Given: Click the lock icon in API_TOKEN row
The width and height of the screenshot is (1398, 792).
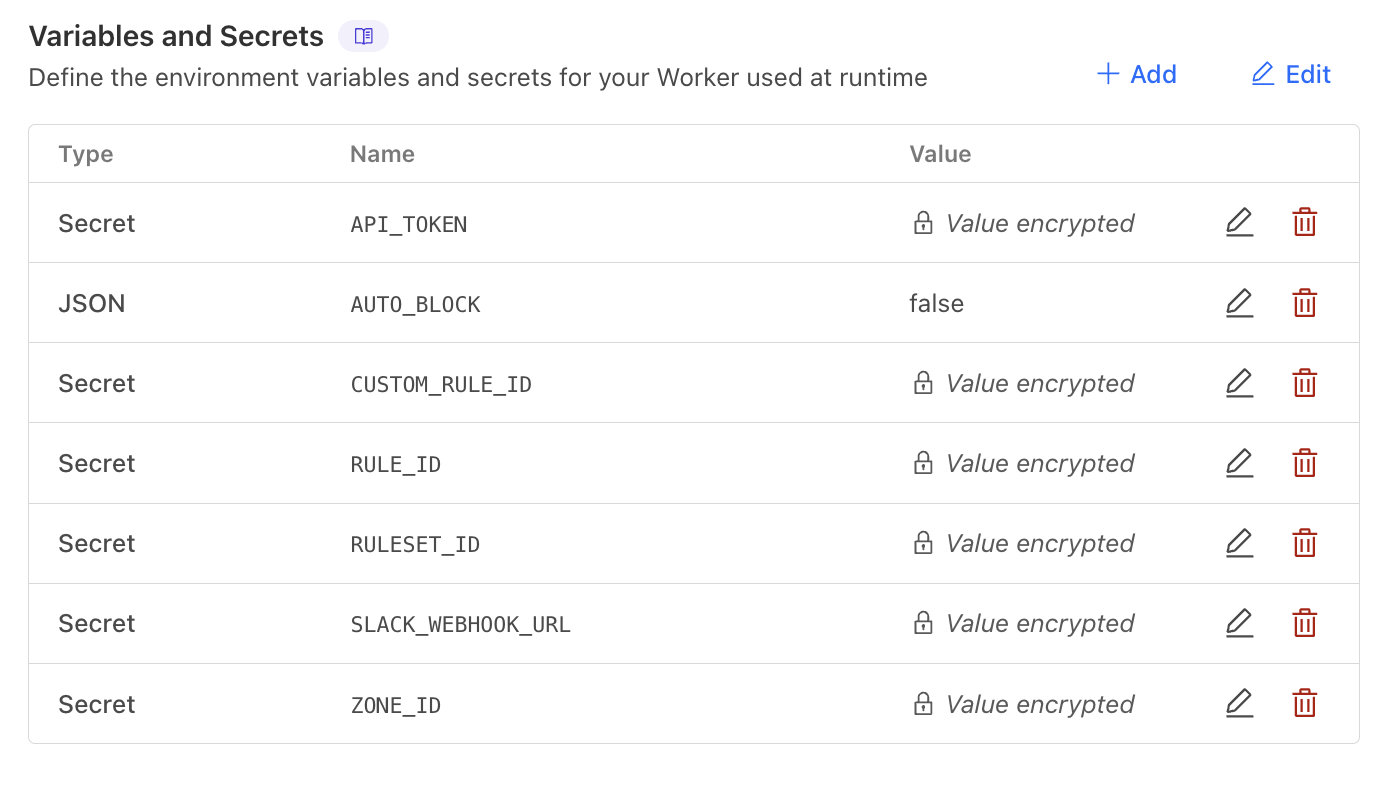Looking at the screenshot, I should coord(923,223).
